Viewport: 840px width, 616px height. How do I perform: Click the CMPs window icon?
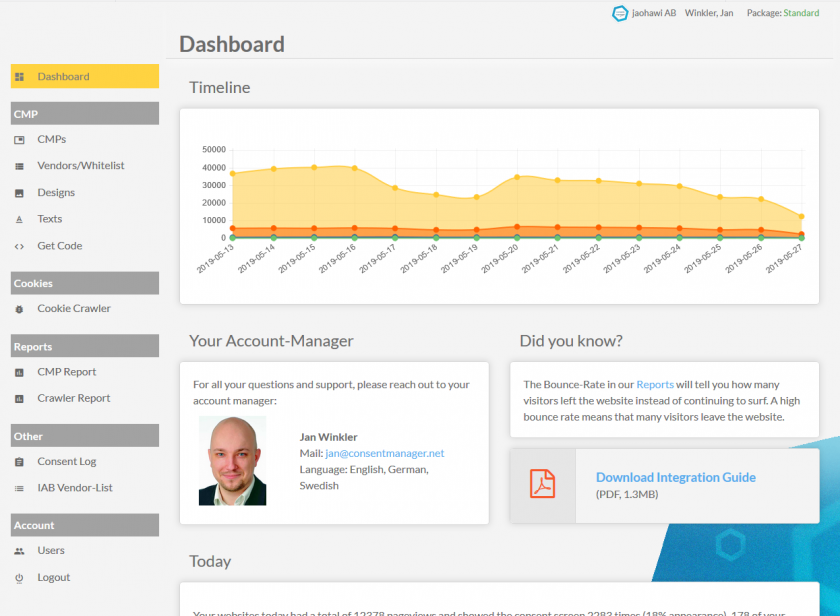tap(19, 140)
